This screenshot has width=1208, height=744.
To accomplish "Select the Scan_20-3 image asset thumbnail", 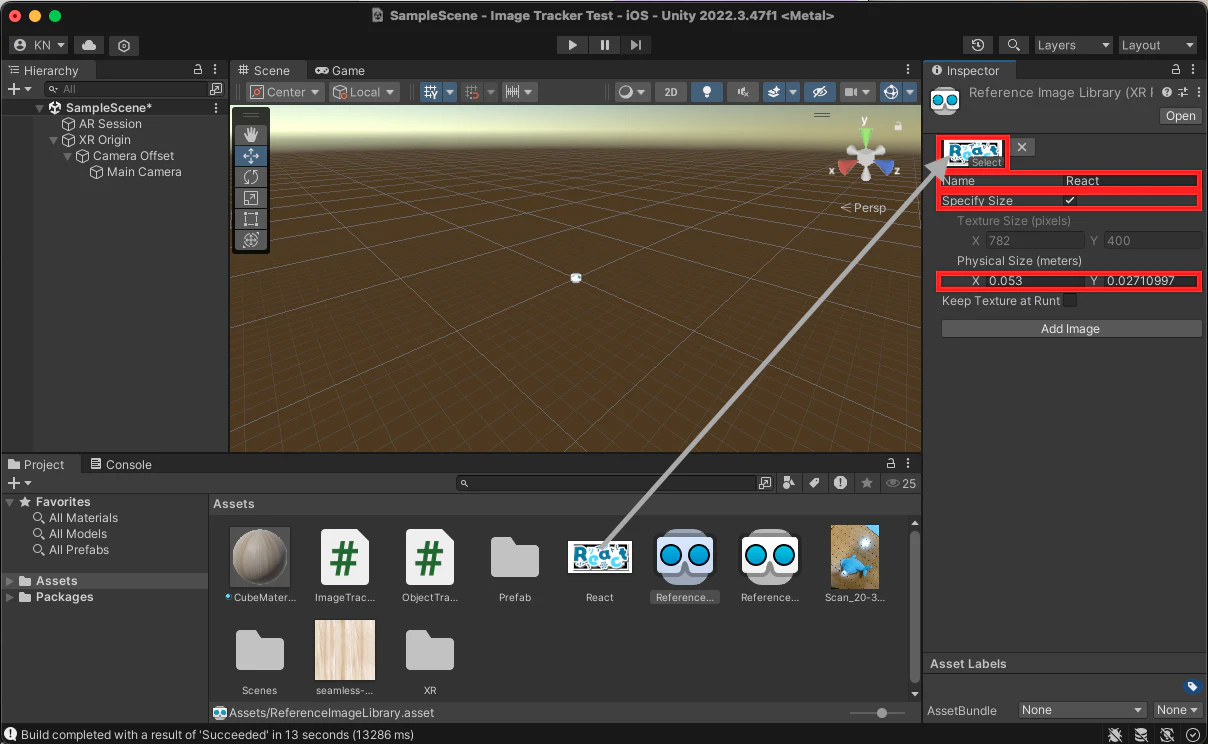I will point(855,557).
